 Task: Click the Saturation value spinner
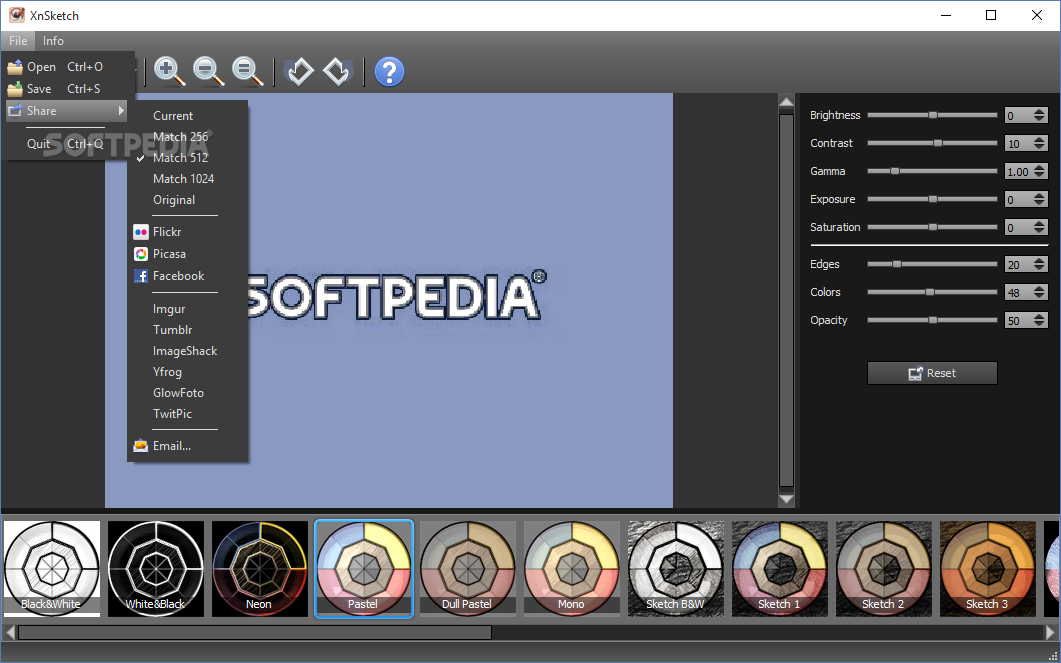point(1026,227)
